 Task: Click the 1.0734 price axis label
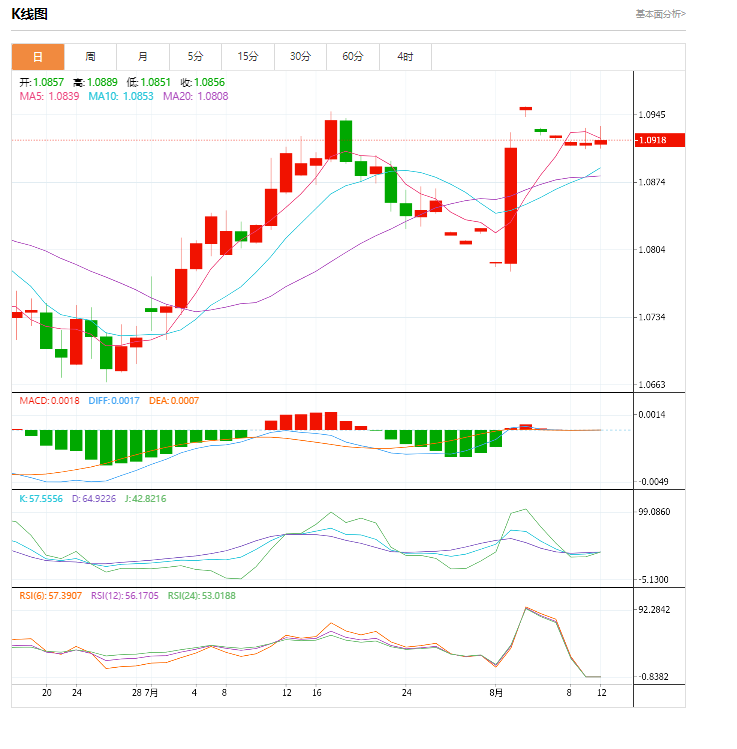[x=652, y=317]
